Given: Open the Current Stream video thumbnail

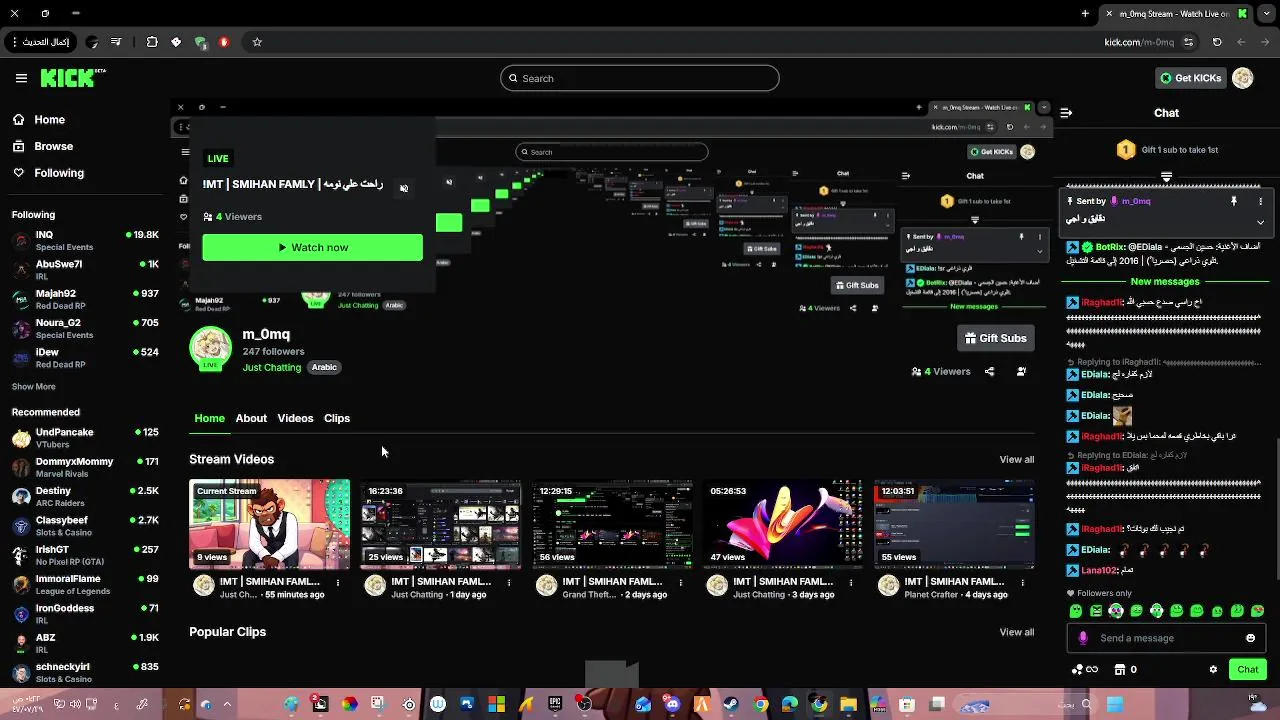Looking at the screenshot, I should (x=270, y=524).
